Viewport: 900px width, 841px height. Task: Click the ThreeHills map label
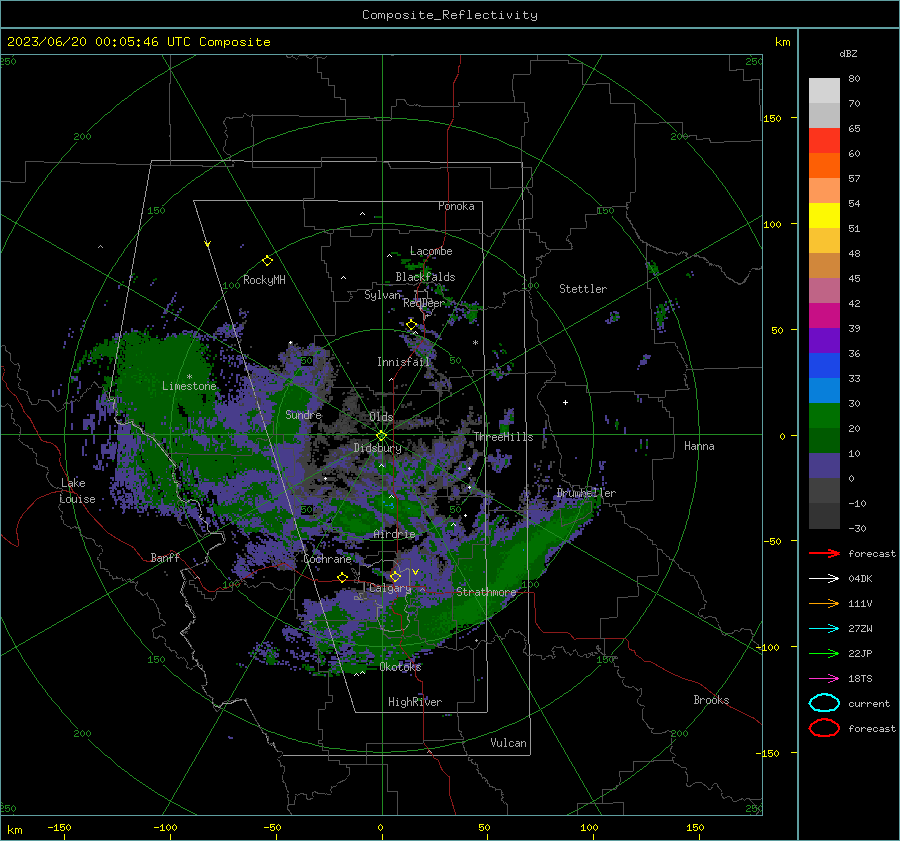tap(503, 437)
